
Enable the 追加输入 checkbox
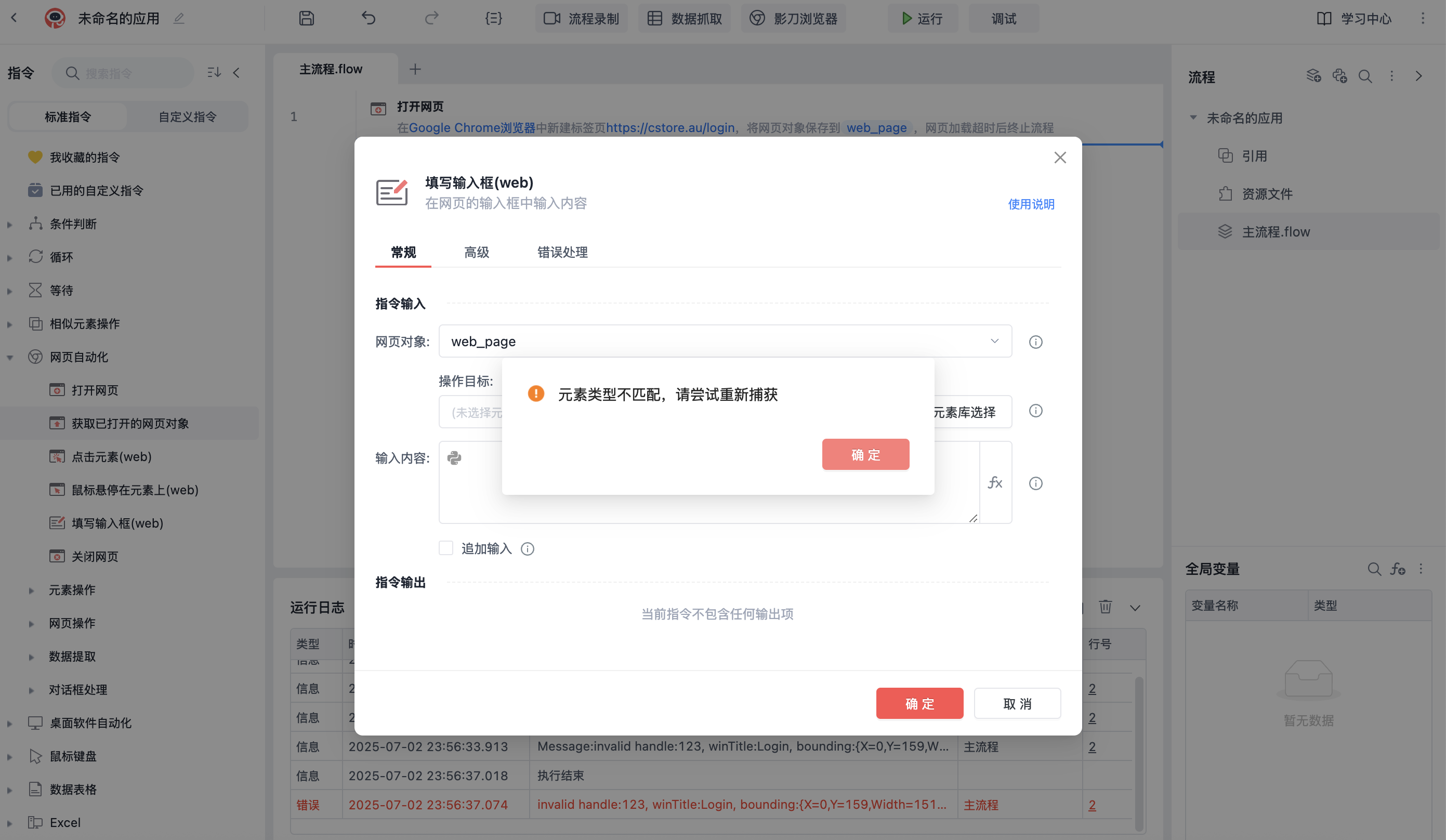click(x=446, y=548)
